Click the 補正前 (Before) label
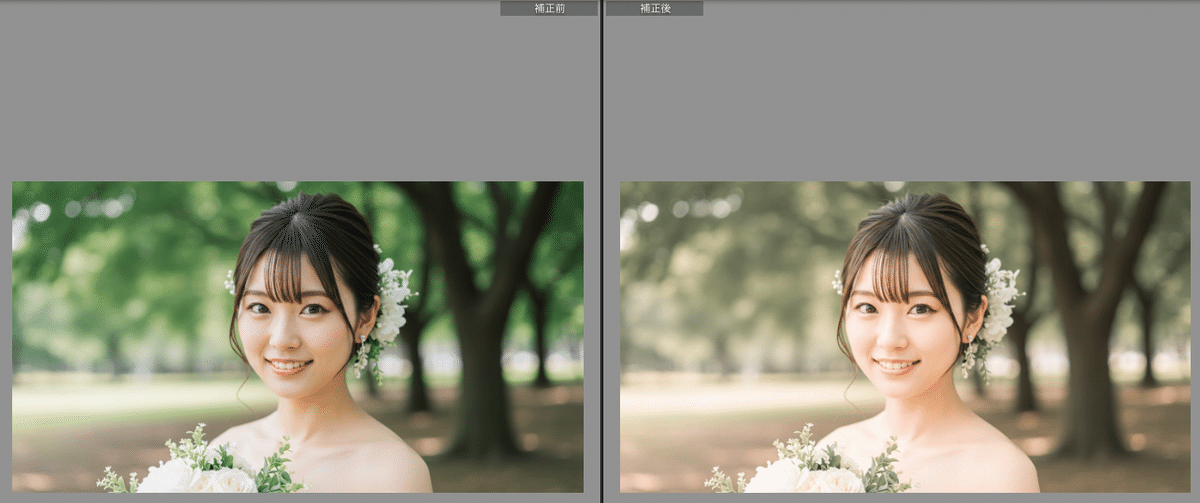The height and width of the screenshot is (503, 1200). click(548, 8)
